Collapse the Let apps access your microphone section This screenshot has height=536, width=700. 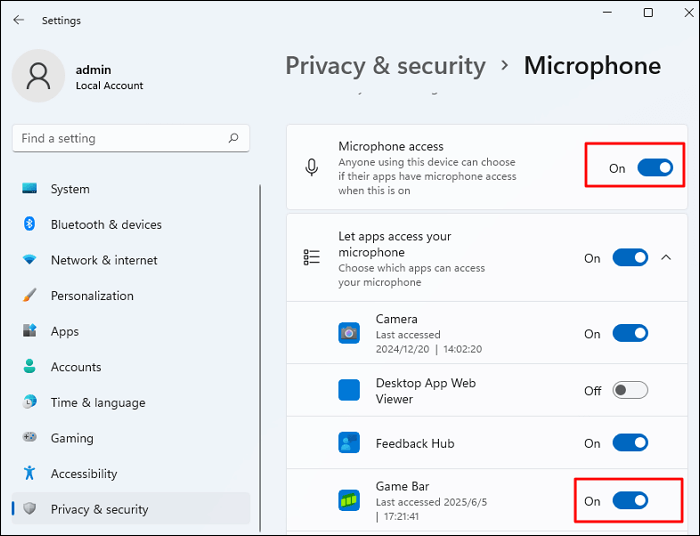pyautogui.click(x=666, y=258)
